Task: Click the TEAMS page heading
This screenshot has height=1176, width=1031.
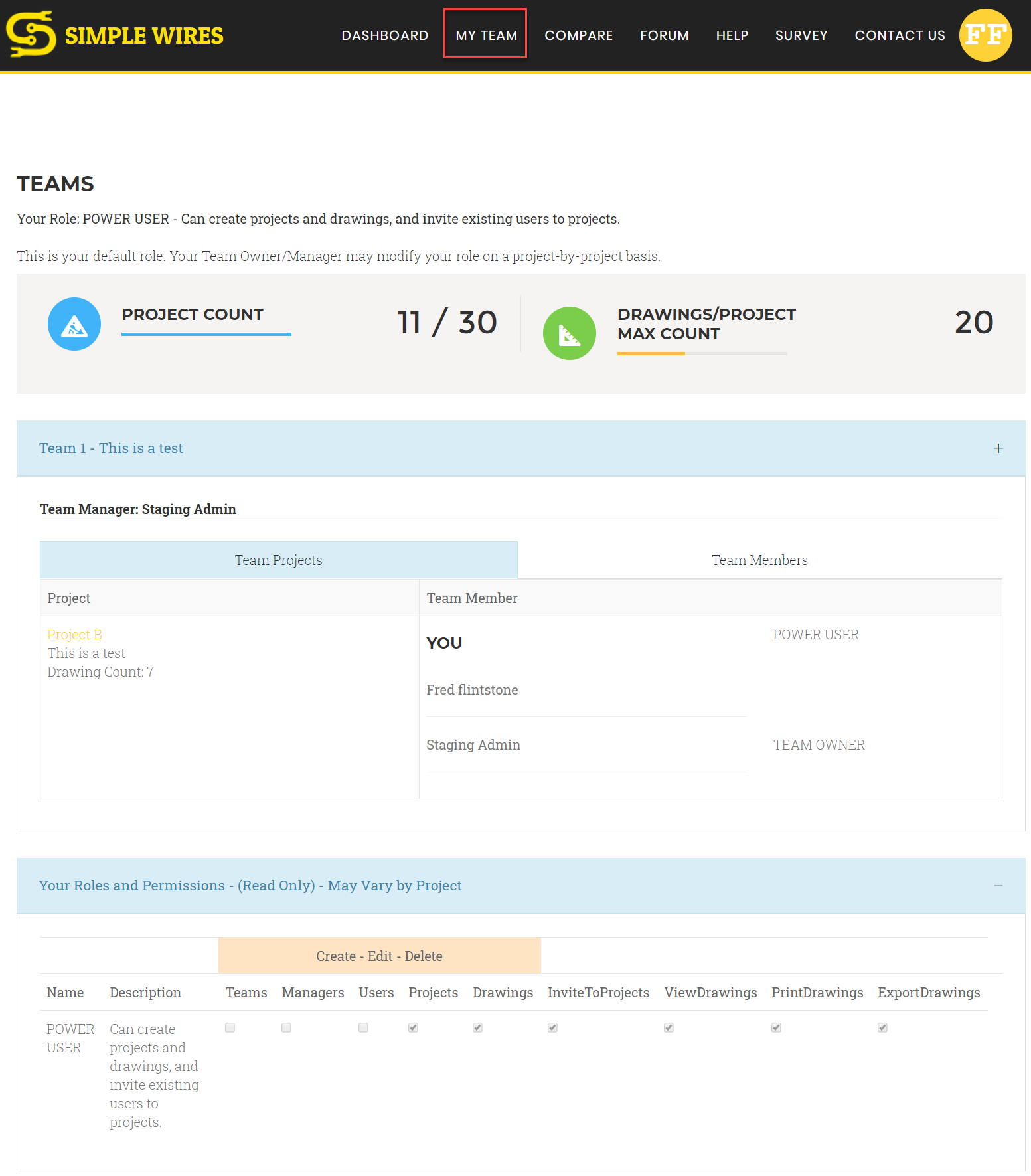Action: pos(56,184)
